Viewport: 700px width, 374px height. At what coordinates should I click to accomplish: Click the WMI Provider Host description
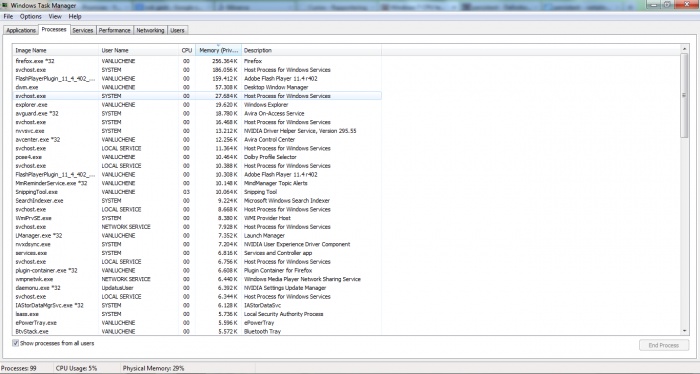(x=267, y=218)
